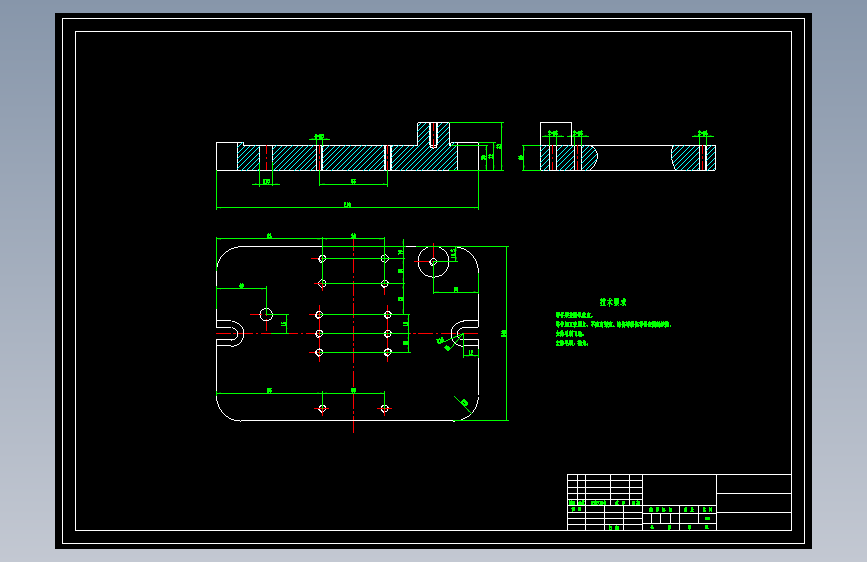The width and height of the screenshot is (867, 562).
Task: Select the 技术要求 heading text
Action: (x=613, y=302)
